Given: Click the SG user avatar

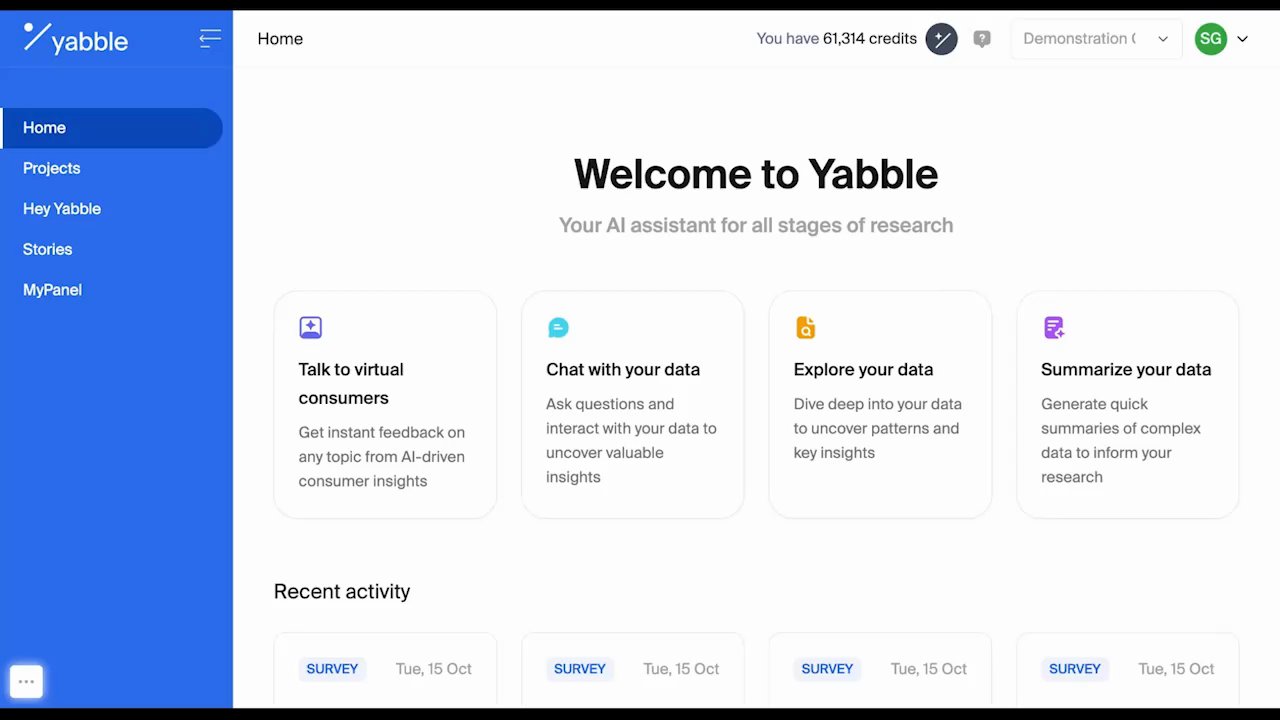Looking at the screenshot, I should [x=1210, y=39].
